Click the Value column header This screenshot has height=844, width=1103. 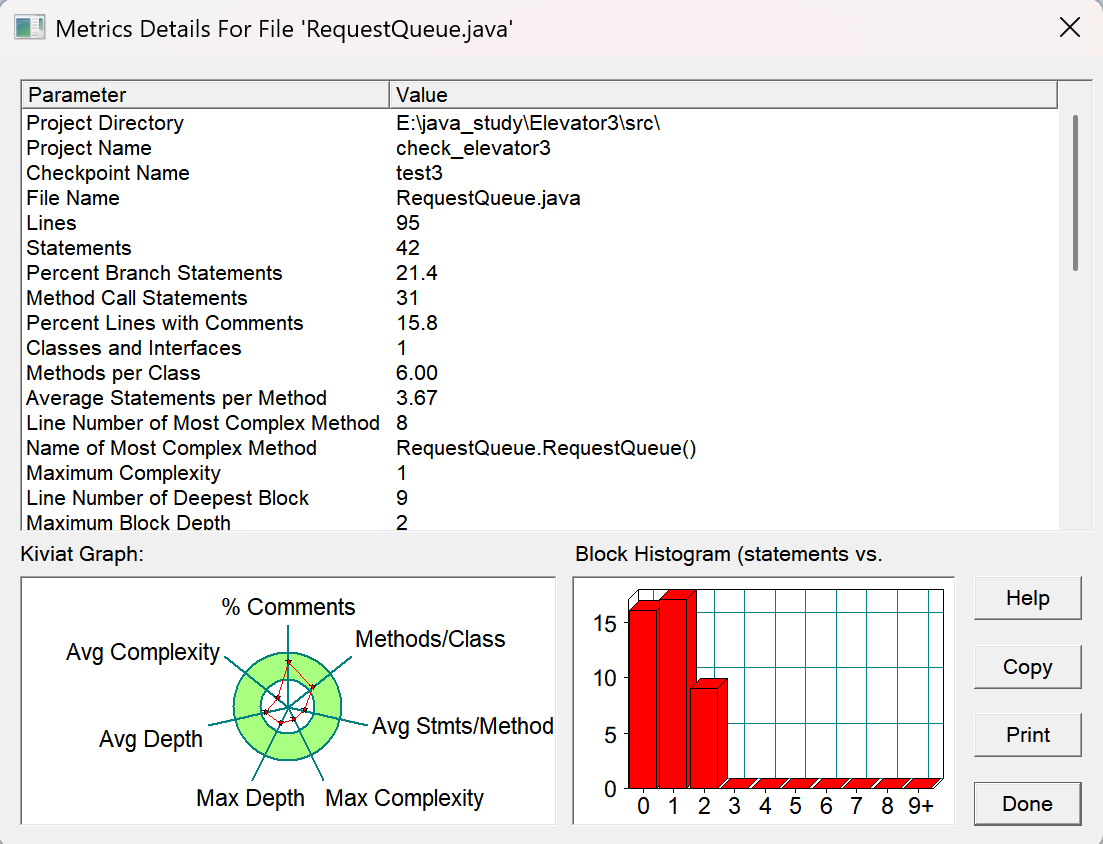(x=723, y=95)
